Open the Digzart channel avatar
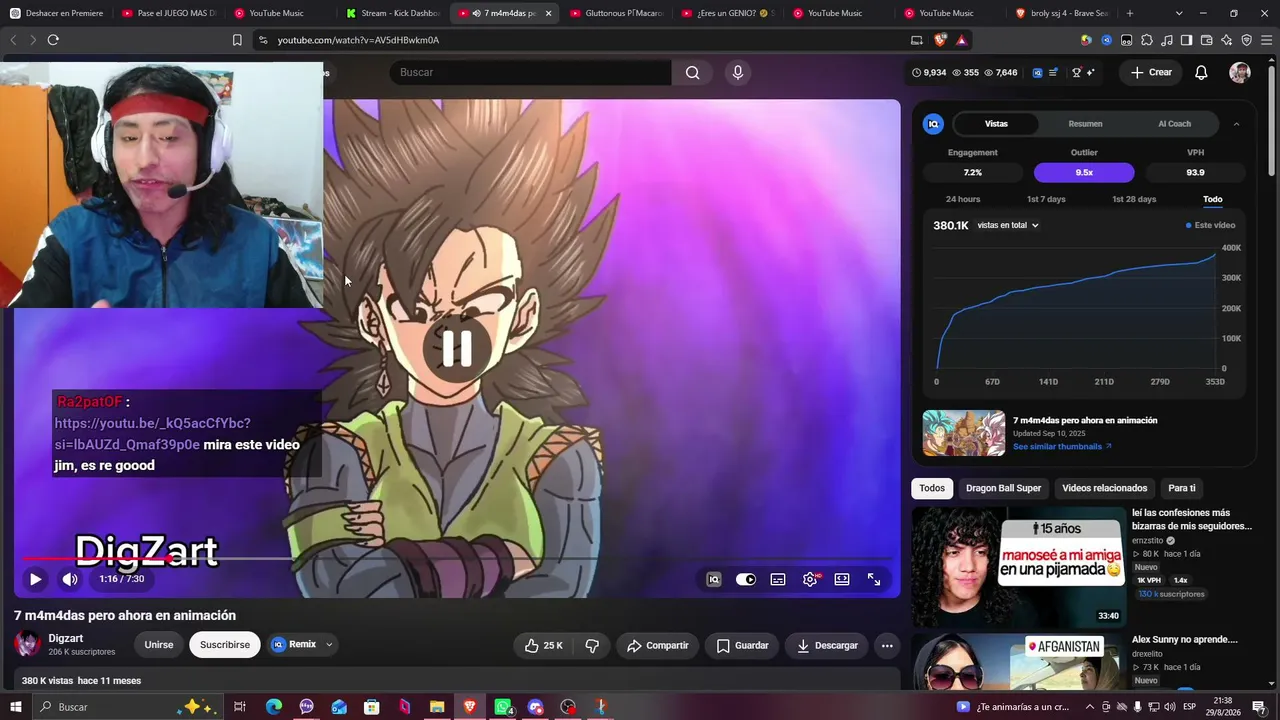 28,645
